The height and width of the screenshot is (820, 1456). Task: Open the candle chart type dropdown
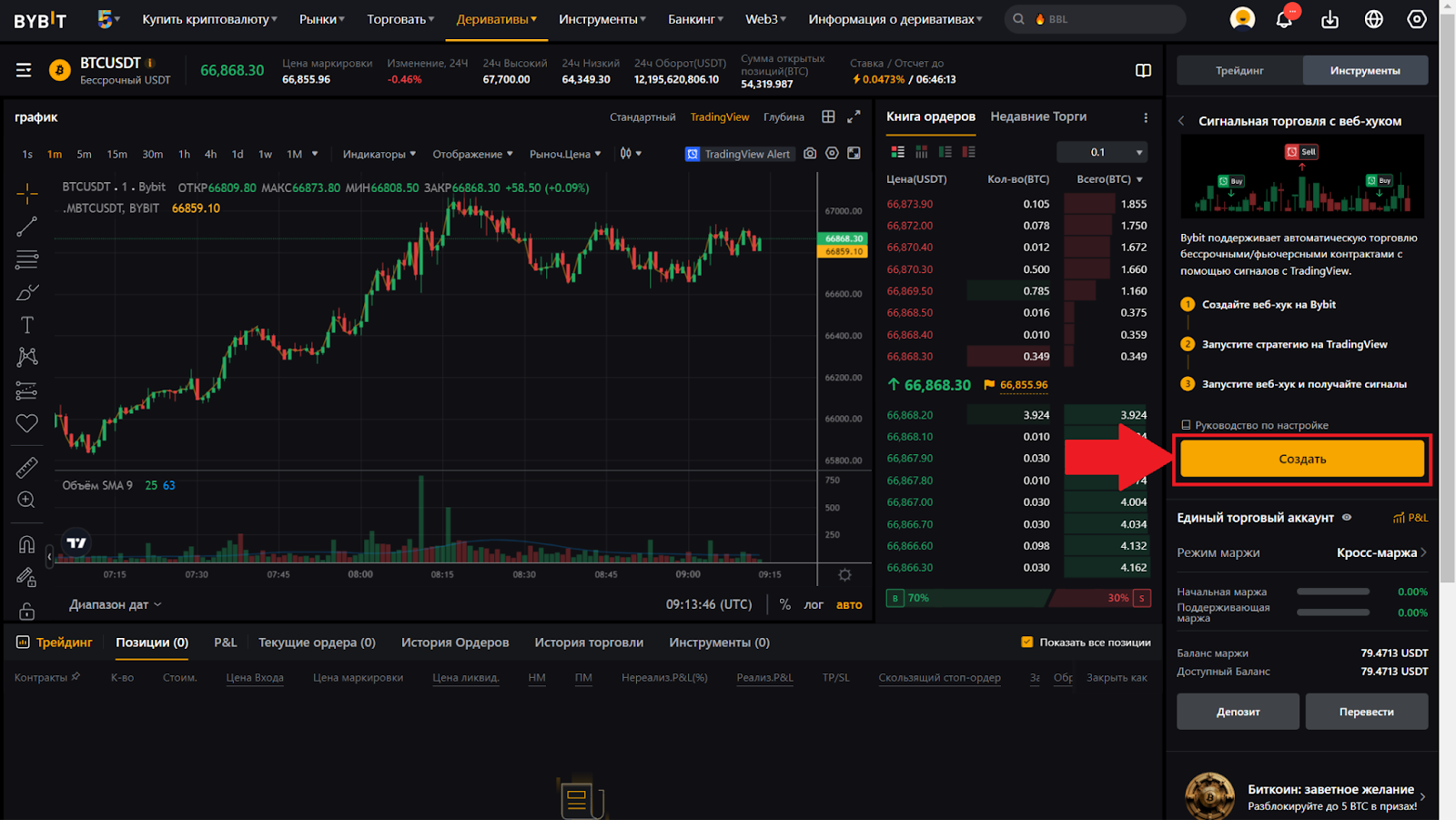click(x=631, y=154)
